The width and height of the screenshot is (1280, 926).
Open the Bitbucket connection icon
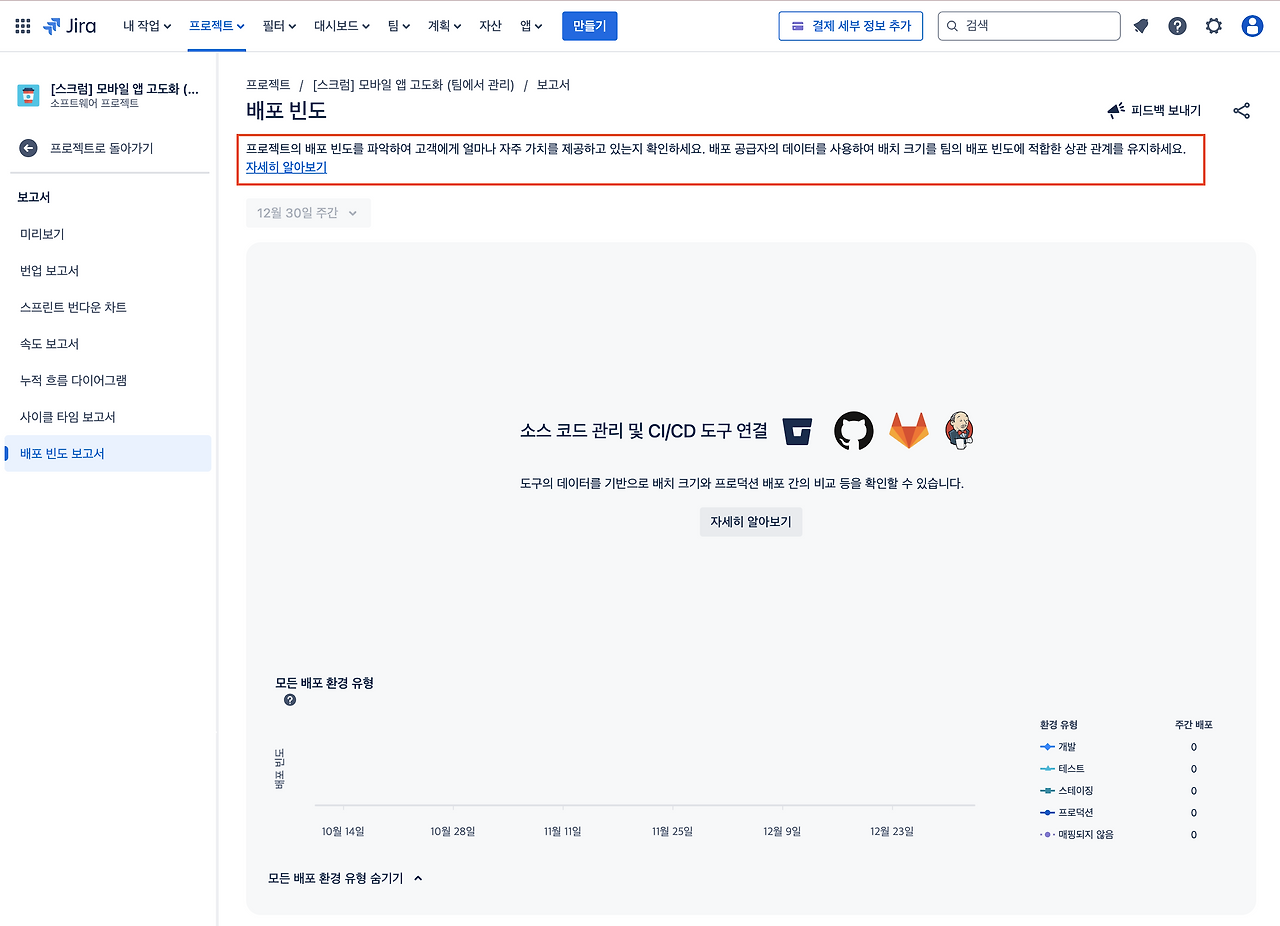[797, 430]
